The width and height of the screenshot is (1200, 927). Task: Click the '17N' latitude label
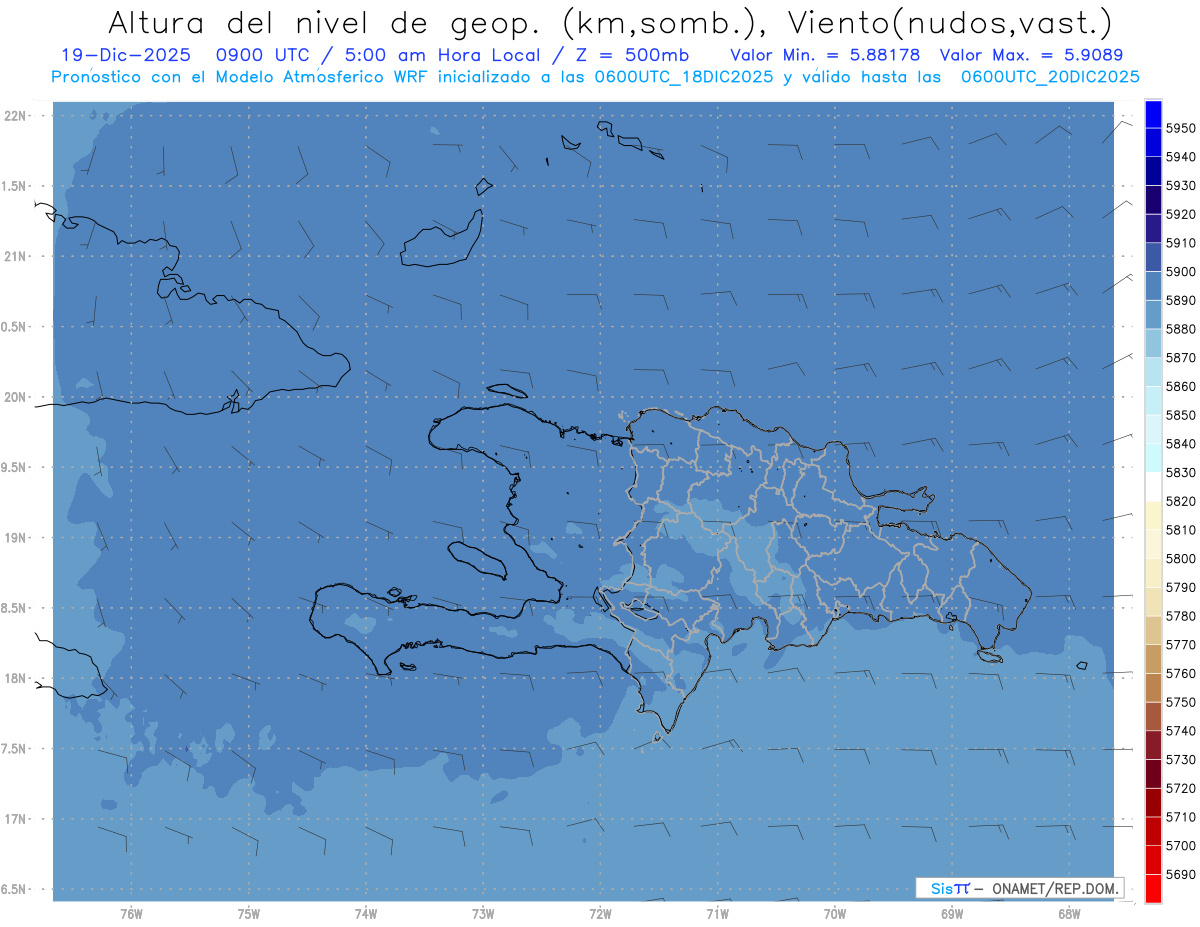[x=16, y=818]
